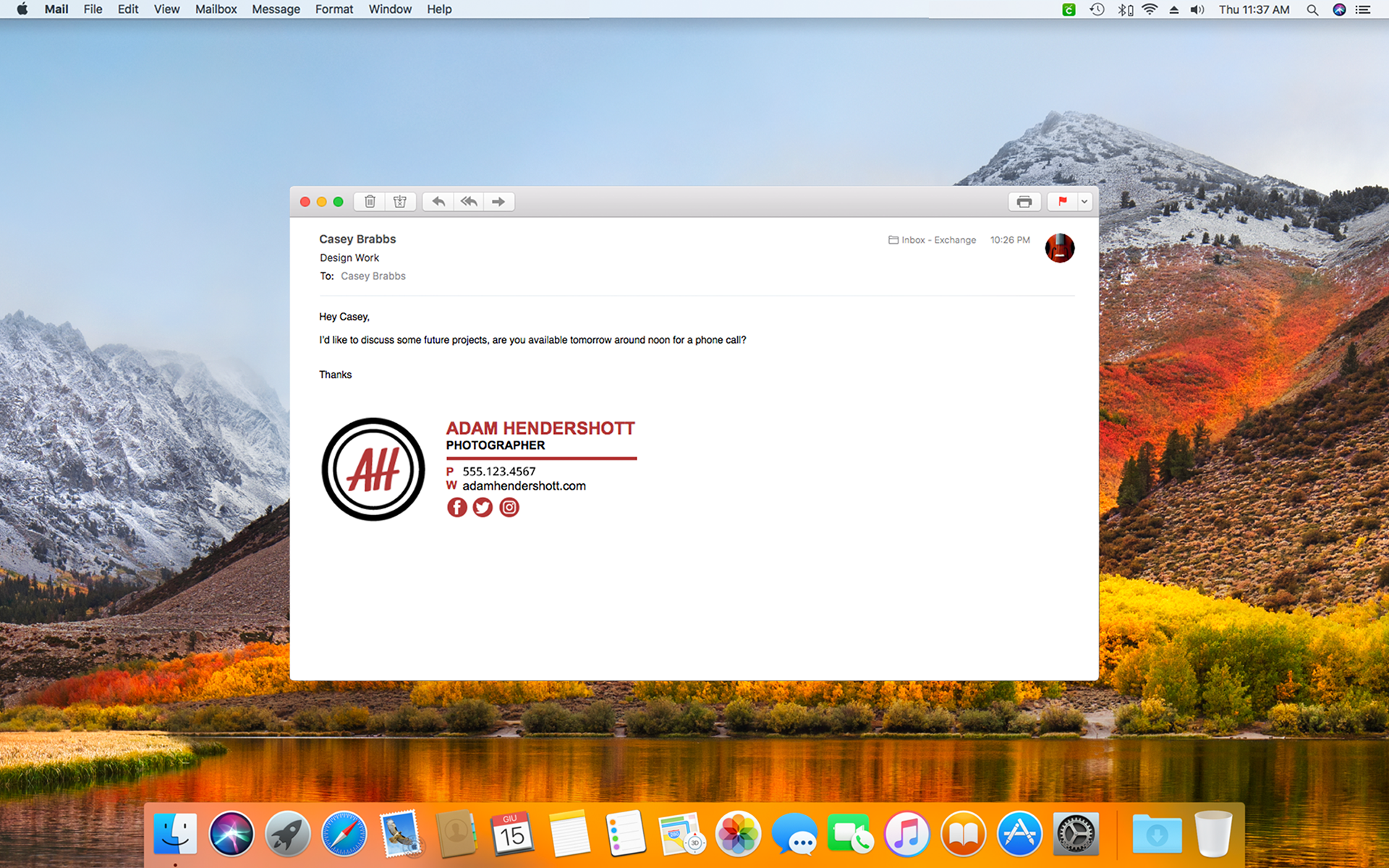This screenshot has width=1389, height=868.
Task: Open Spotlight search in menu bar
Action: coord(1312,9)
